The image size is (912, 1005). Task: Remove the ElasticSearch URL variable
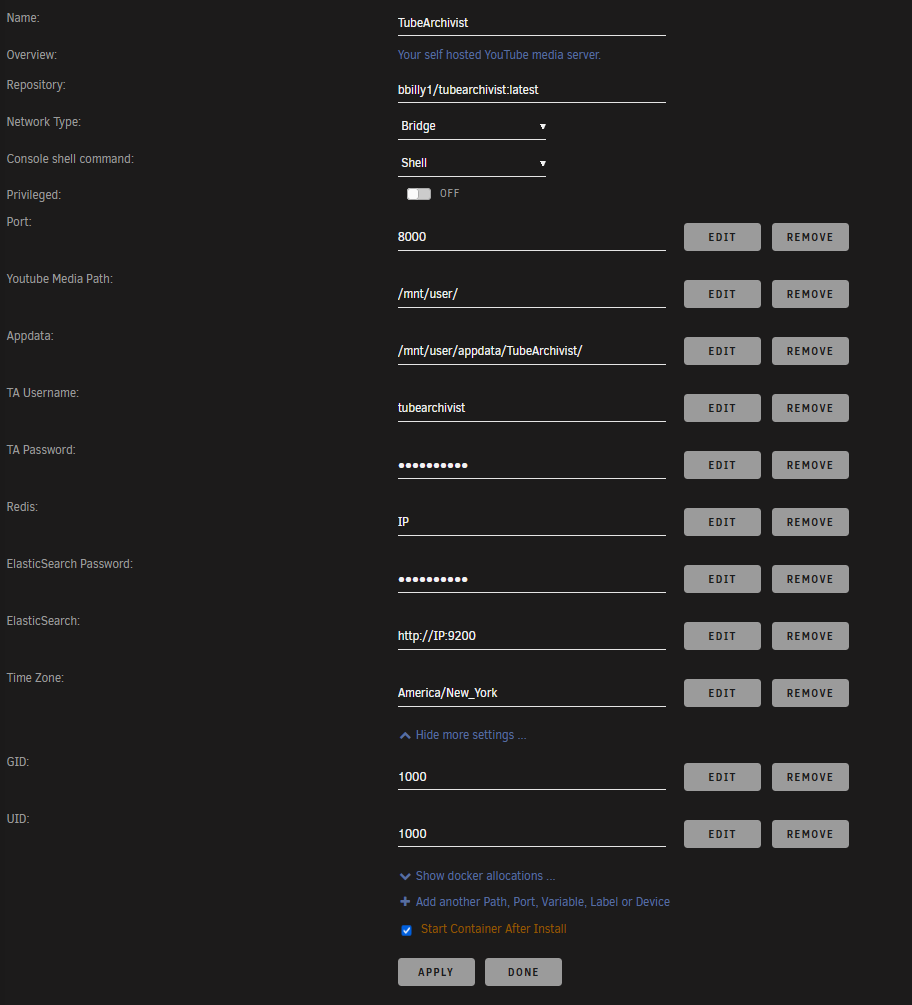810,636
